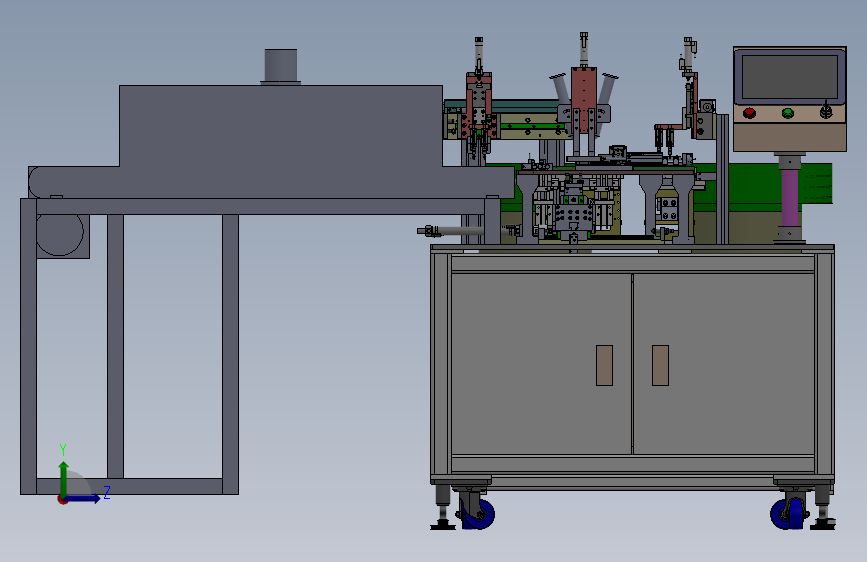Select the exhaust chimney on the oven top
The height and width of the screenshot is (562, 867).
coord(281,66)
